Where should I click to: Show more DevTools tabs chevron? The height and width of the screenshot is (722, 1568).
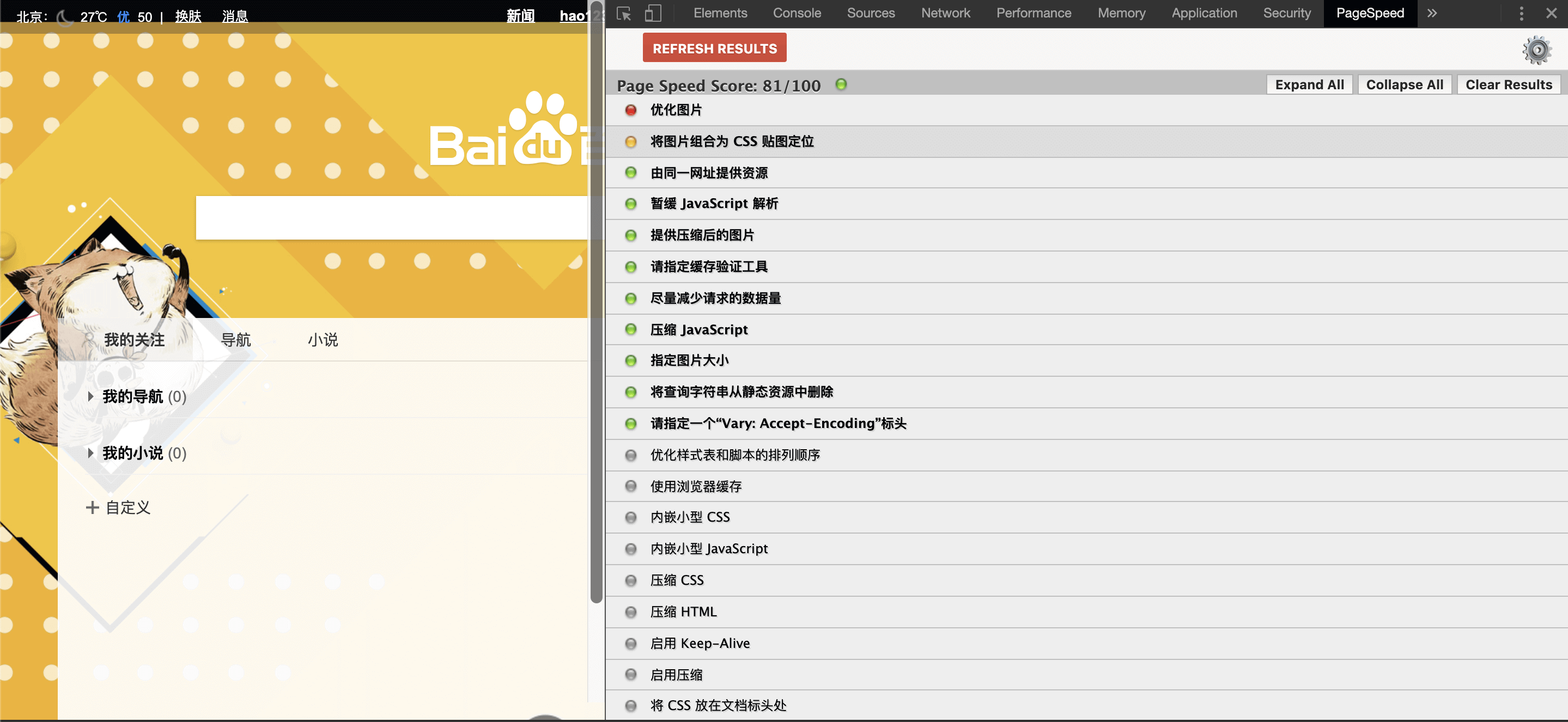coord(1432,14)
